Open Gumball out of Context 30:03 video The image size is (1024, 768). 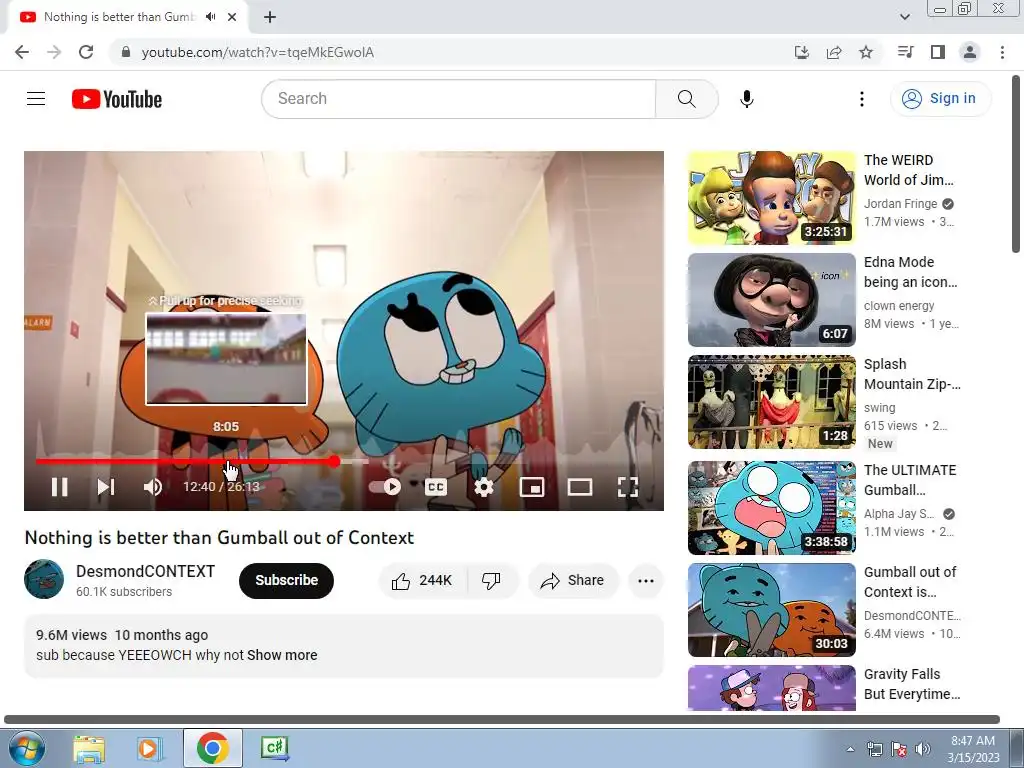771,609
